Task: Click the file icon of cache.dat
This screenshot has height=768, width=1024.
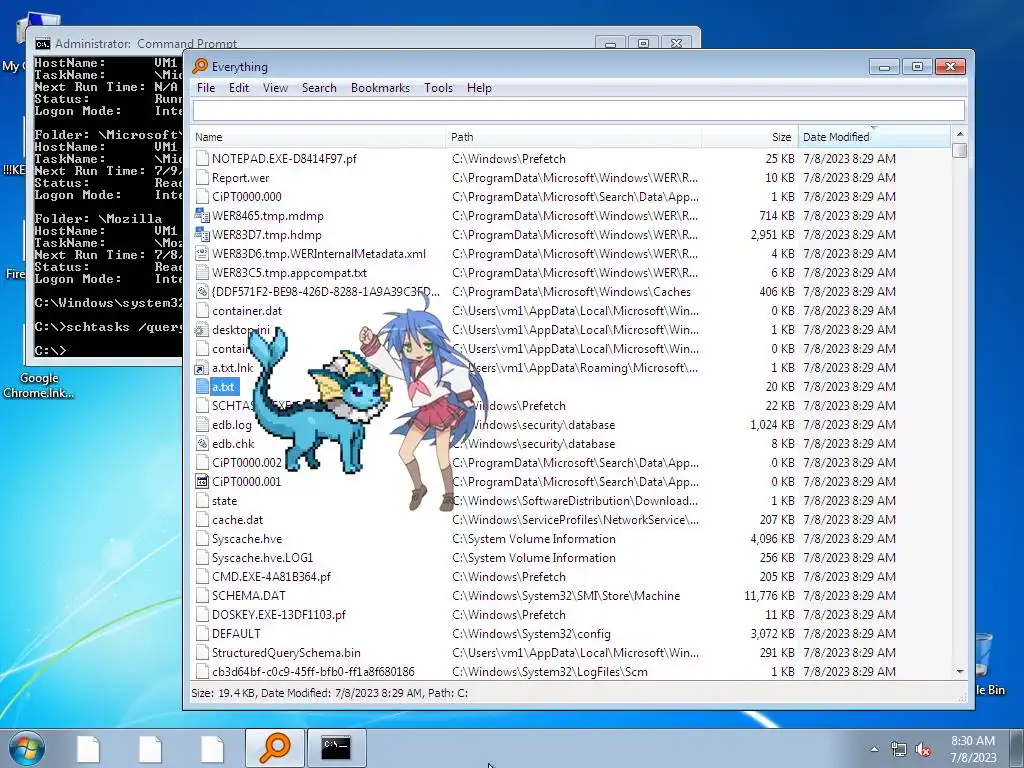Action: (202, 520)
